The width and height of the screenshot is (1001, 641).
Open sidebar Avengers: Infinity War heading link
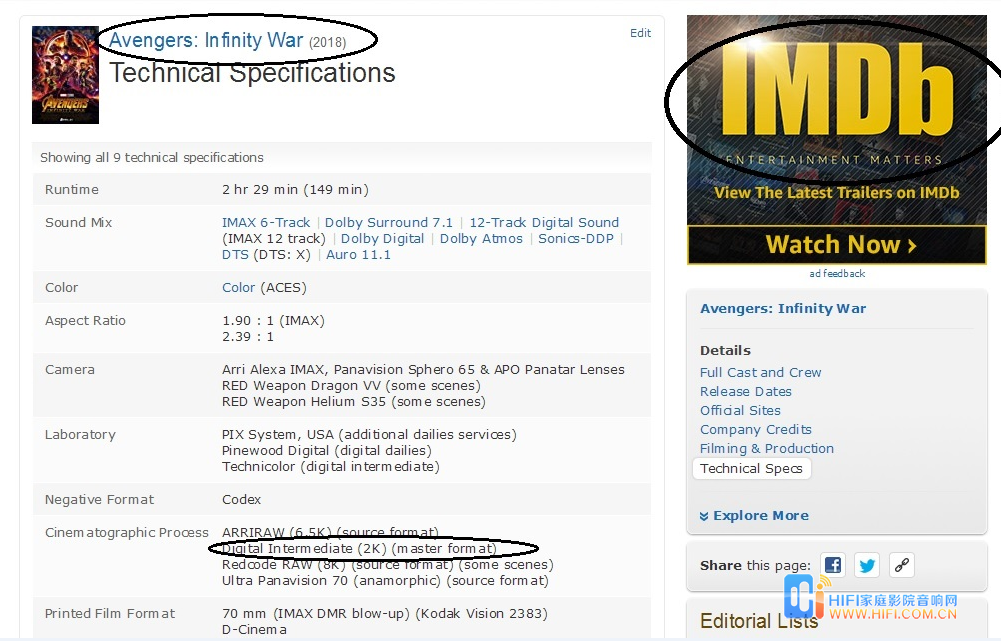click(x=783, y=309)
